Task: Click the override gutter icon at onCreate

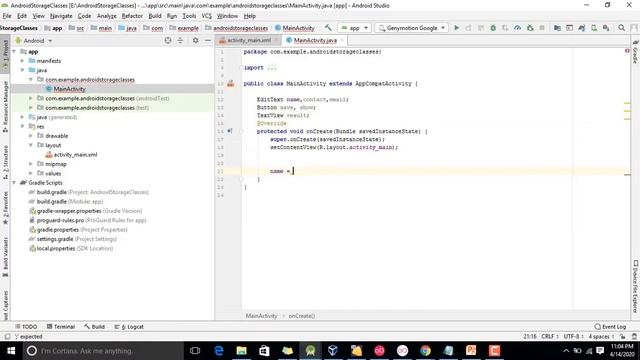Action: pyautogui.click(x=229, y=131)
